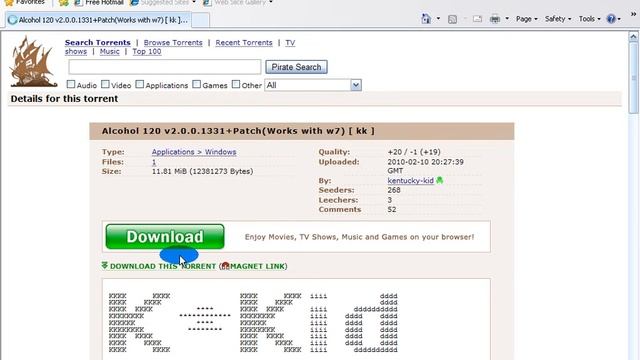The width and height of the screenshot is (640, 360).
Task: Open the Free Hotmail favorites link
Action: coord(99,2)
